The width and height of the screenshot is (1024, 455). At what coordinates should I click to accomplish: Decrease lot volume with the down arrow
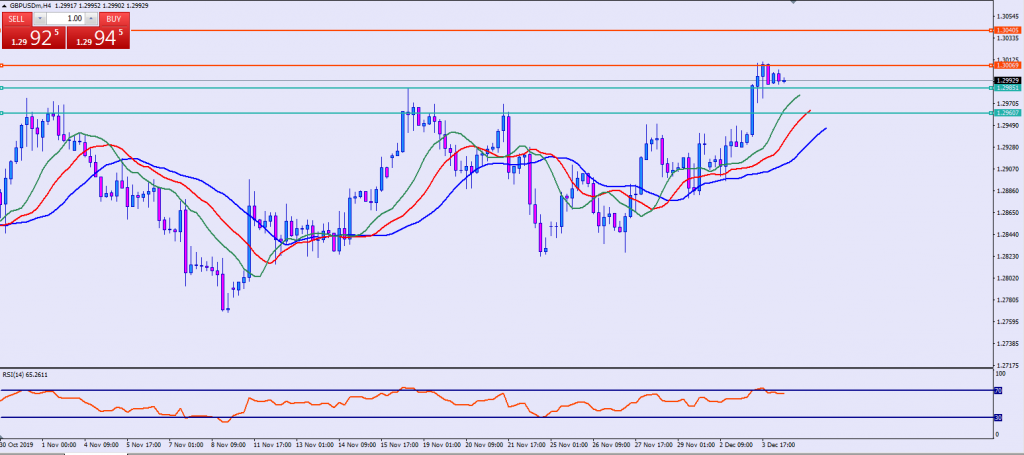41,19
